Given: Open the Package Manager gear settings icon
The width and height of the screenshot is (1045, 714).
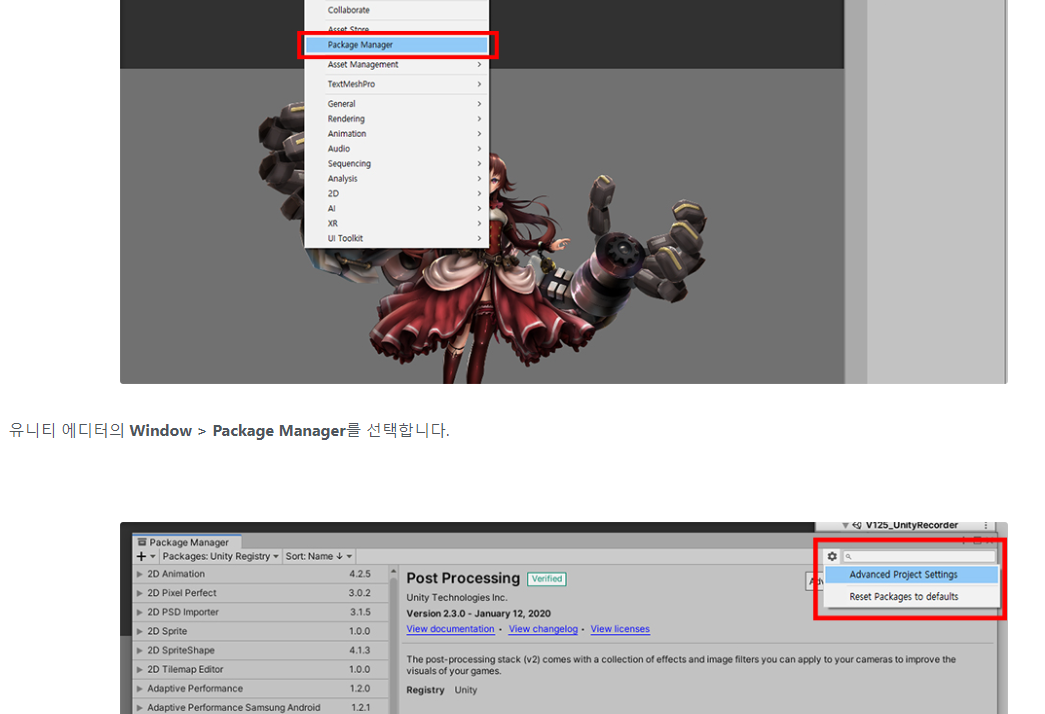Looking at the screenshot, I should coord(832,556).
